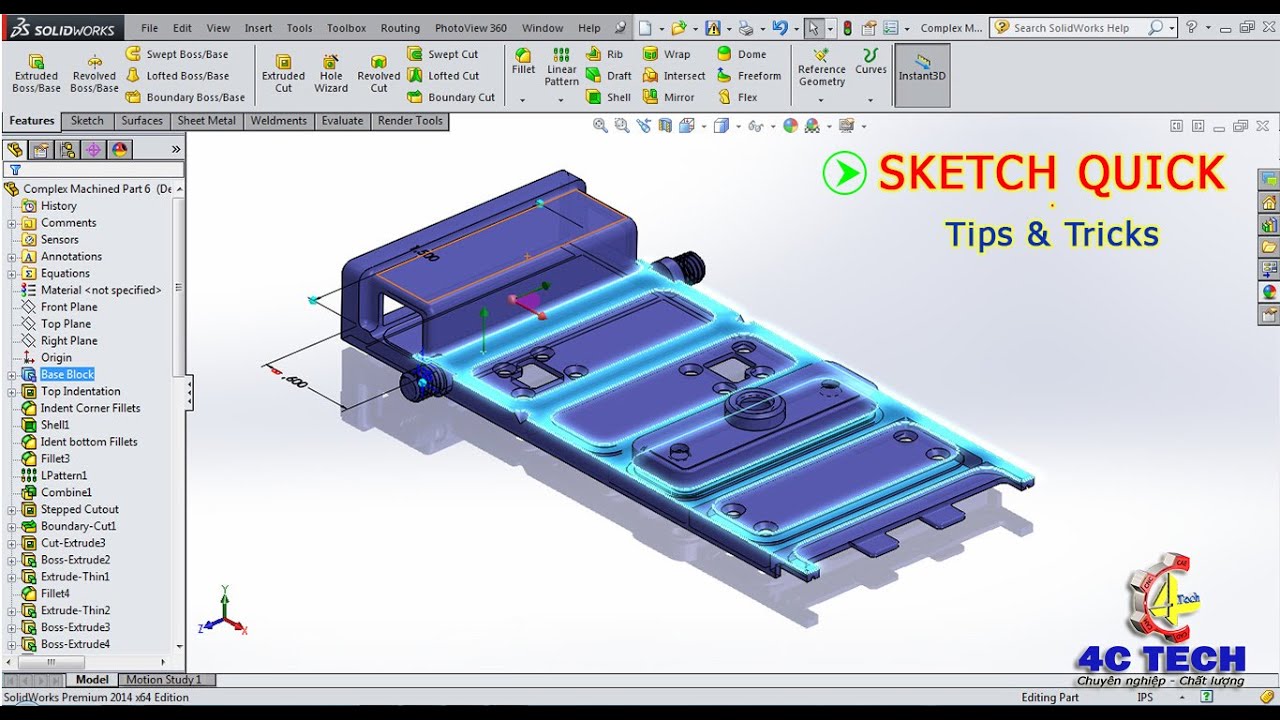
Task: Expand the panel tabs with double chevron
Action: click(176, 150)
